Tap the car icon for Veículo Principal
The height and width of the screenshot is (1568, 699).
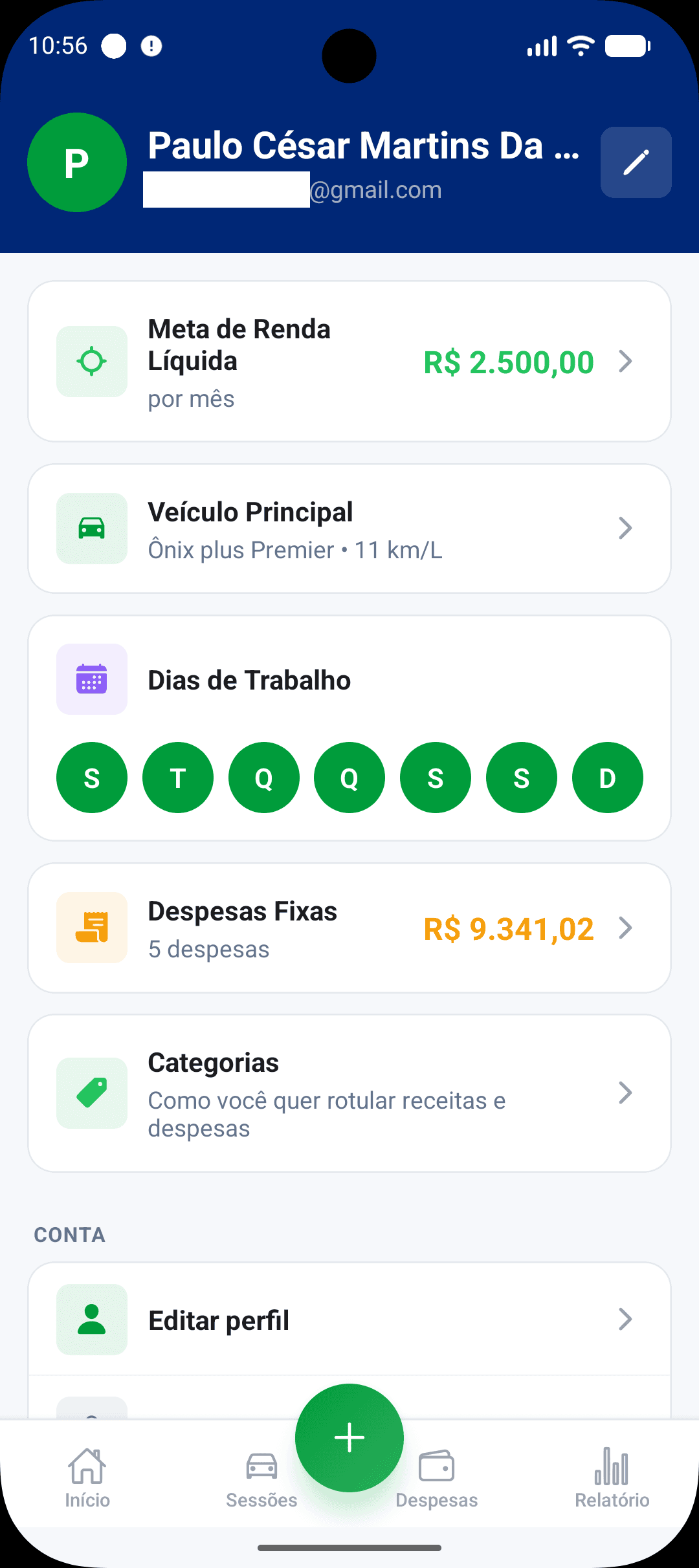point(92,528)
